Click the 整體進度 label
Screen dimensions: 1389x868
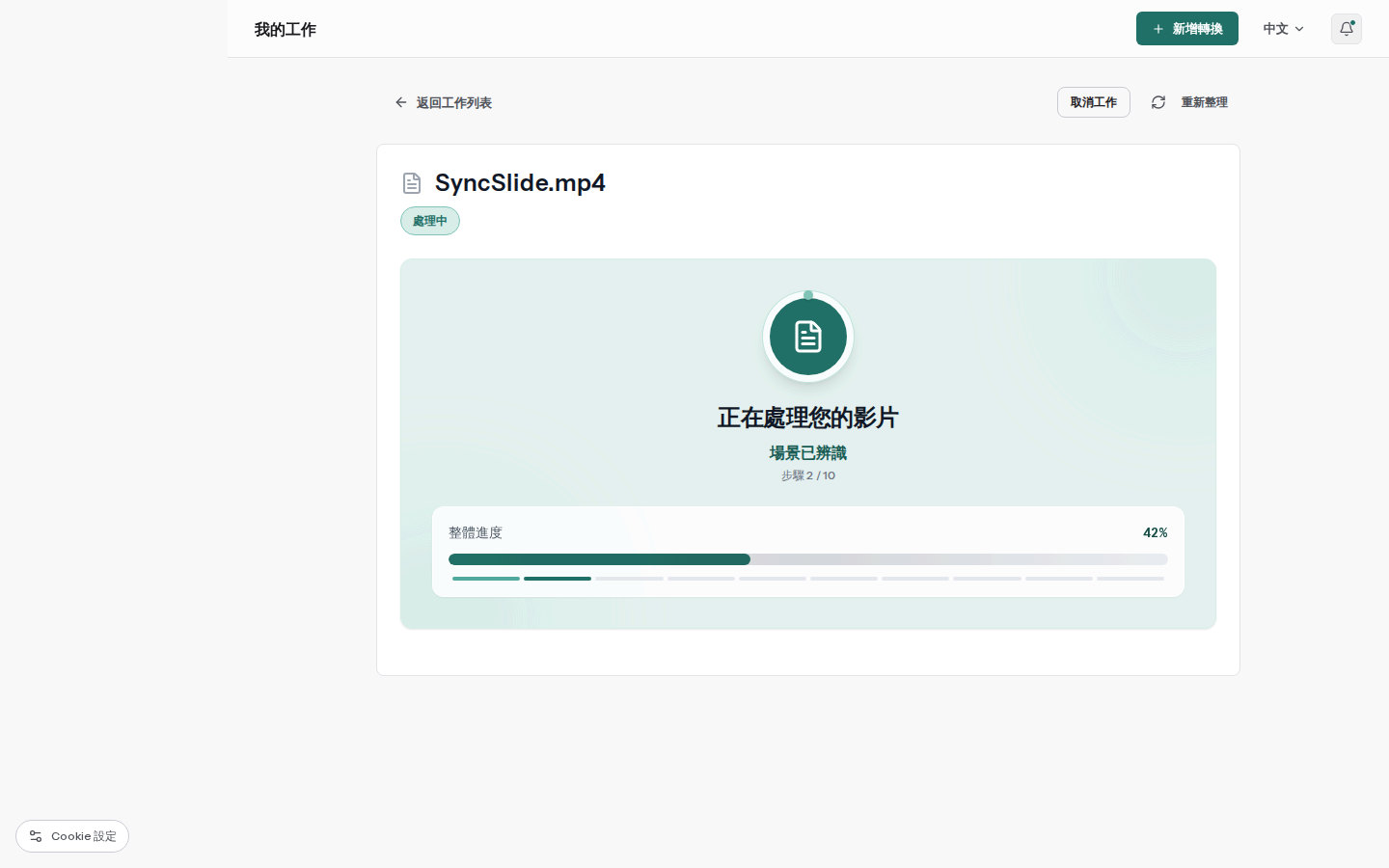476,532
